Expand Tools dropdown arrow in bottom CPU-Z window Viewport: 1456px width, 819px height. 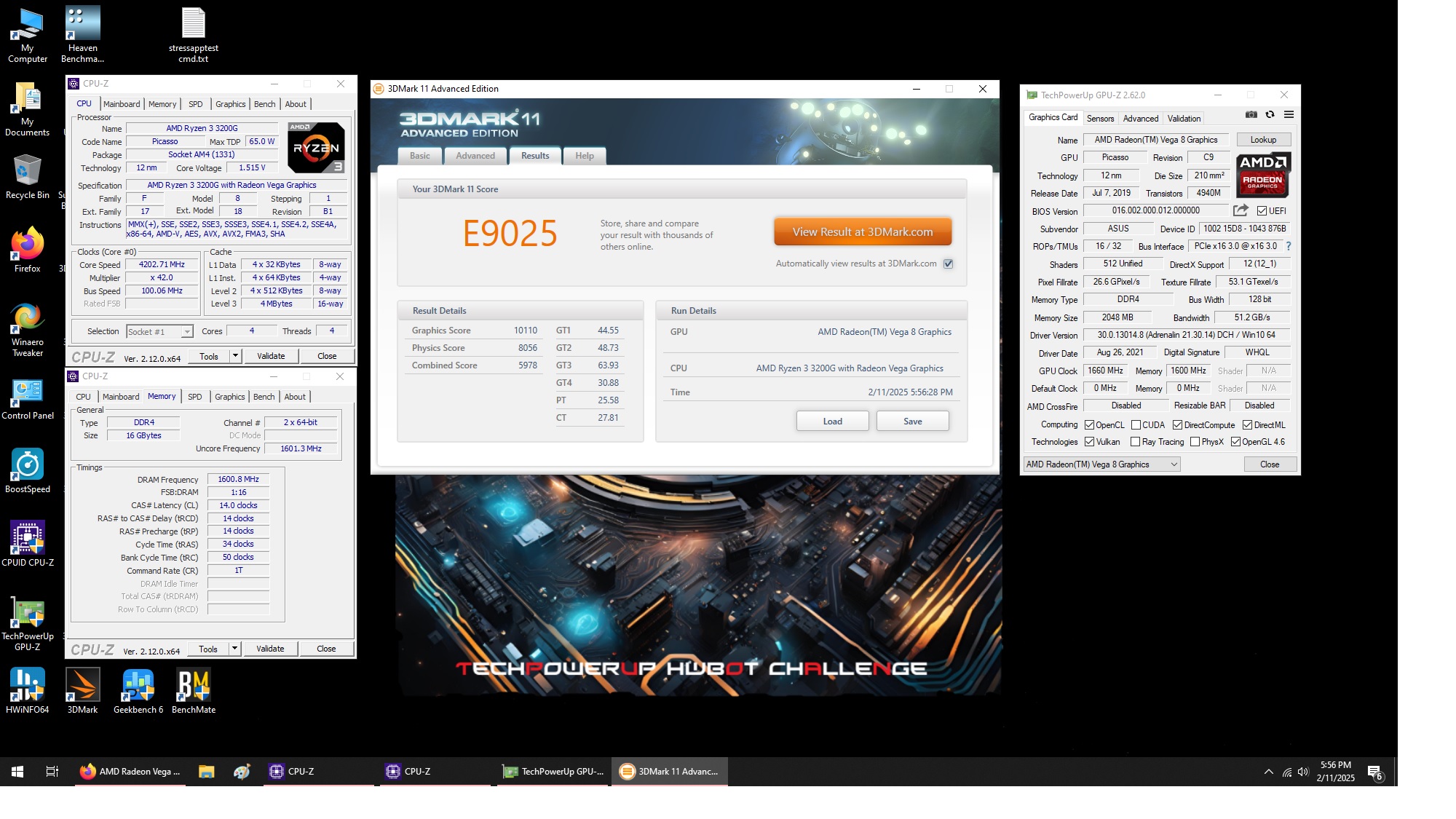[x=234, y=649]
